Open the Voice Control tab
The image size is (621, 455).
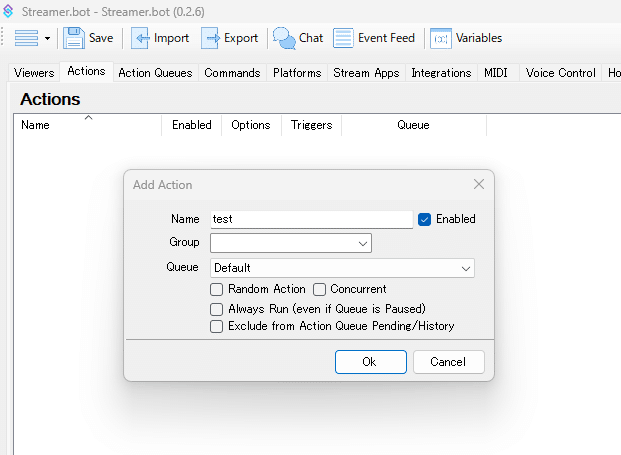(560, 73)
